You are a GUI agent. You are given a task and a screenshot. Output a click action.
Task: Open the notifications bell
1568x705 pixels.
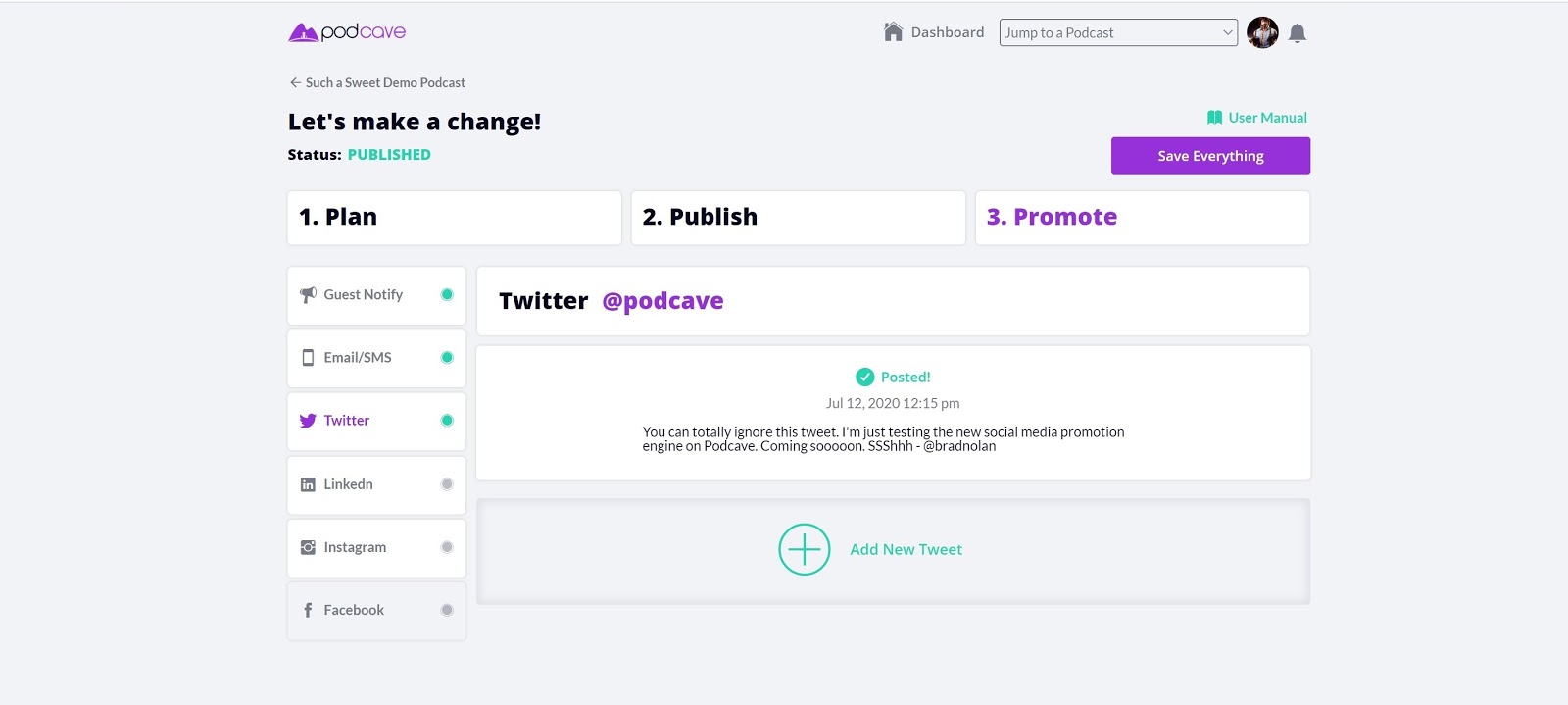[x=1298, y=33]
